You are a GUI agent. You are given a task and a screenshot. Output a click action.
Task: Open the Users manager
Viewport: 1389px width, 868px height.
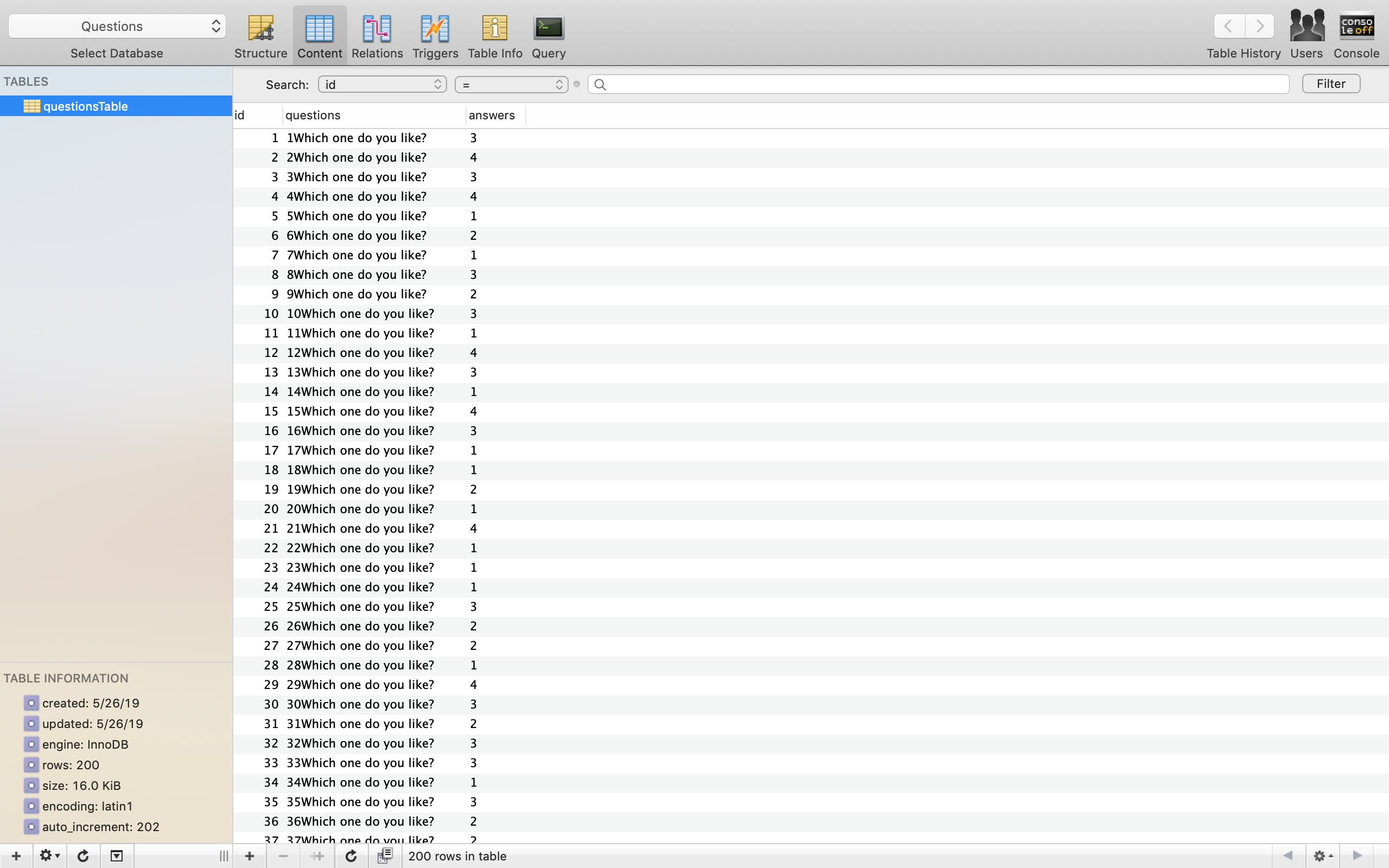[1307, 34]
